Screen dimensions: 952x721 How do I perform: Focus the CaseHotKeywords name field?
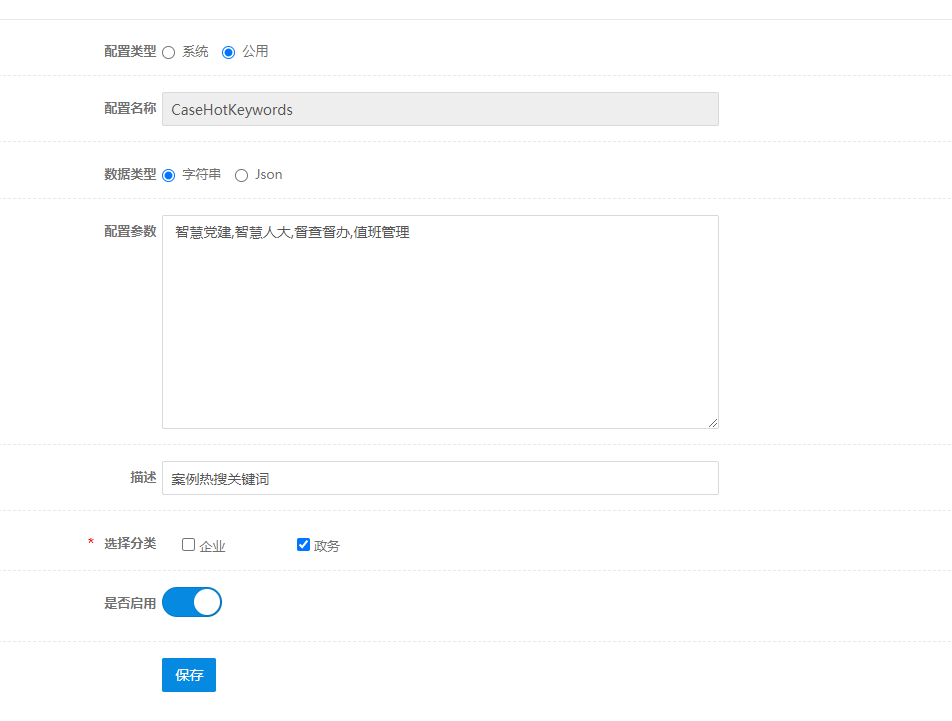pyautogui.click(x=440, y=109)
